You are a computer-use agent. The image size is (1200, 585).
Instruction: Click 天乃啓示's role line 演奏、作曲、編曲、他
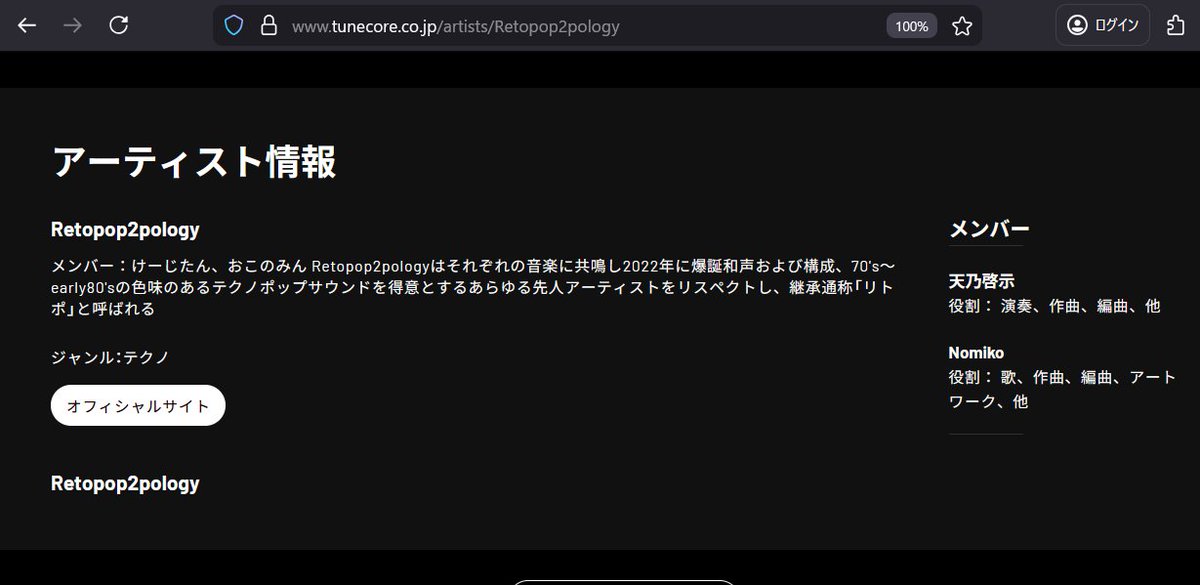[x=1055, y=306]
